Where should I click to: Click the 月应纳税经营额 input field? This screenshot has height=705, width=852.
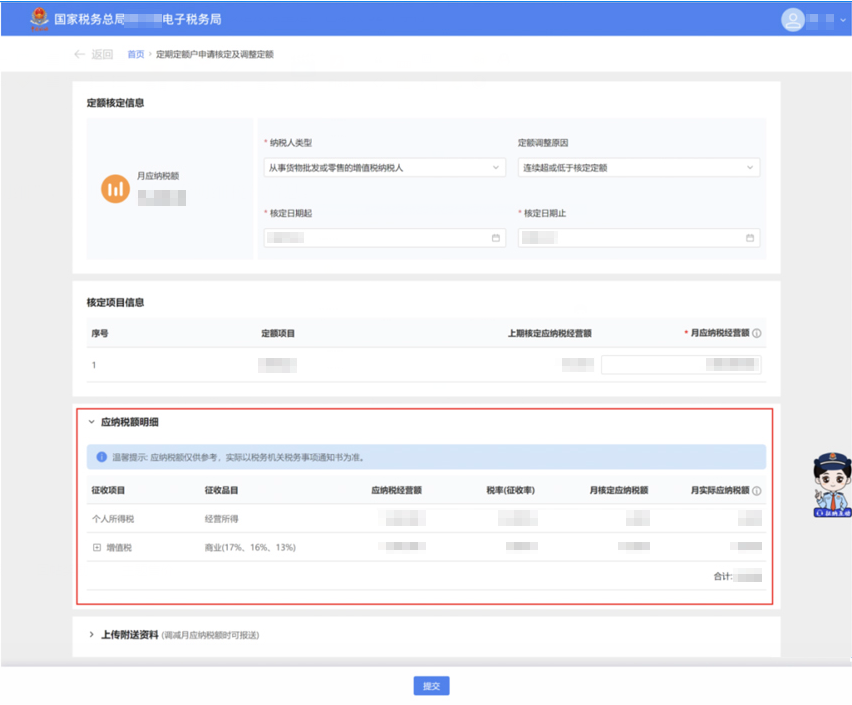tap(680, 365)
